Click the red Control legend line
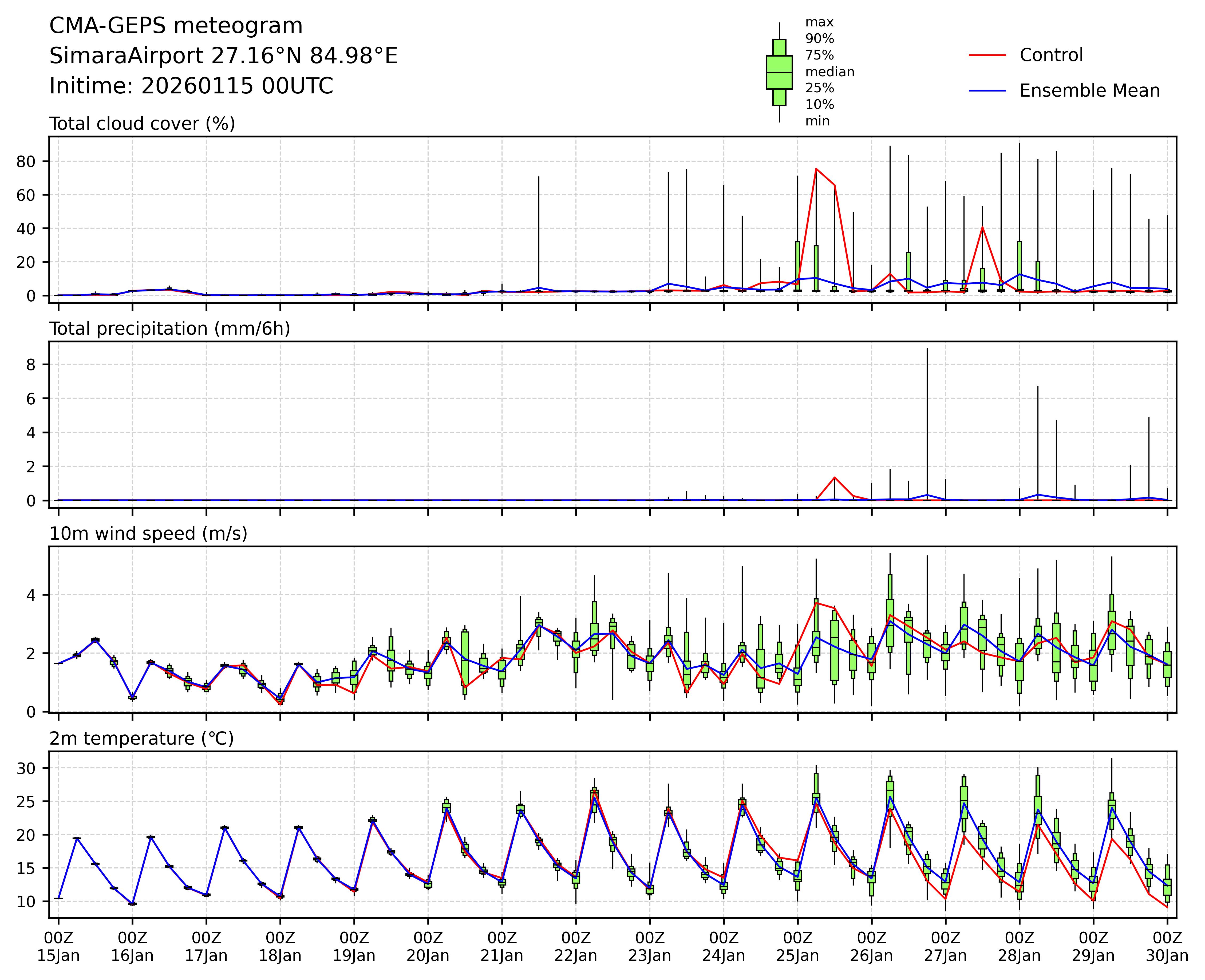The image size is (1205, 980). (987, 55)
